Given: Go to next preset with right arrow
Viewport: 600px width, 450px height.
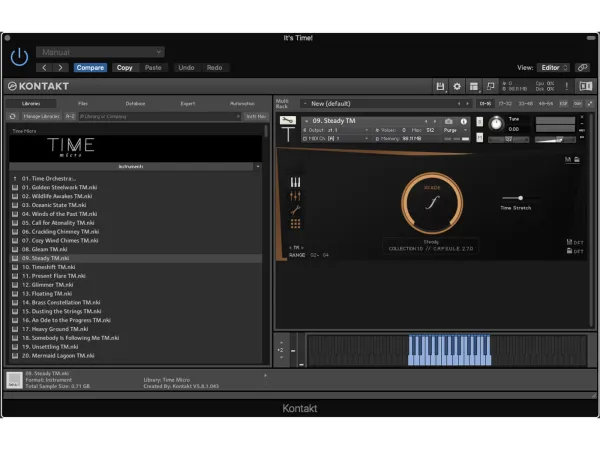Looking at the screenshot, I should point(60,68).
